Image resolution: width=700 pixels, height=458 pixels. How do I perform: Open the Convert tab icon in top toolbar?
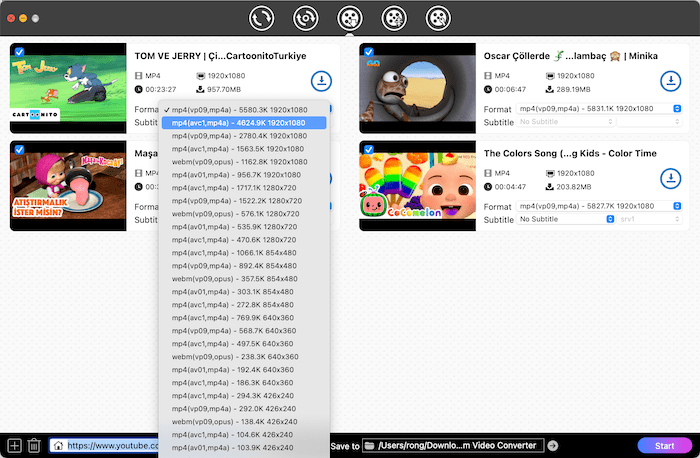pyautogui.click(x=263, y=17)
